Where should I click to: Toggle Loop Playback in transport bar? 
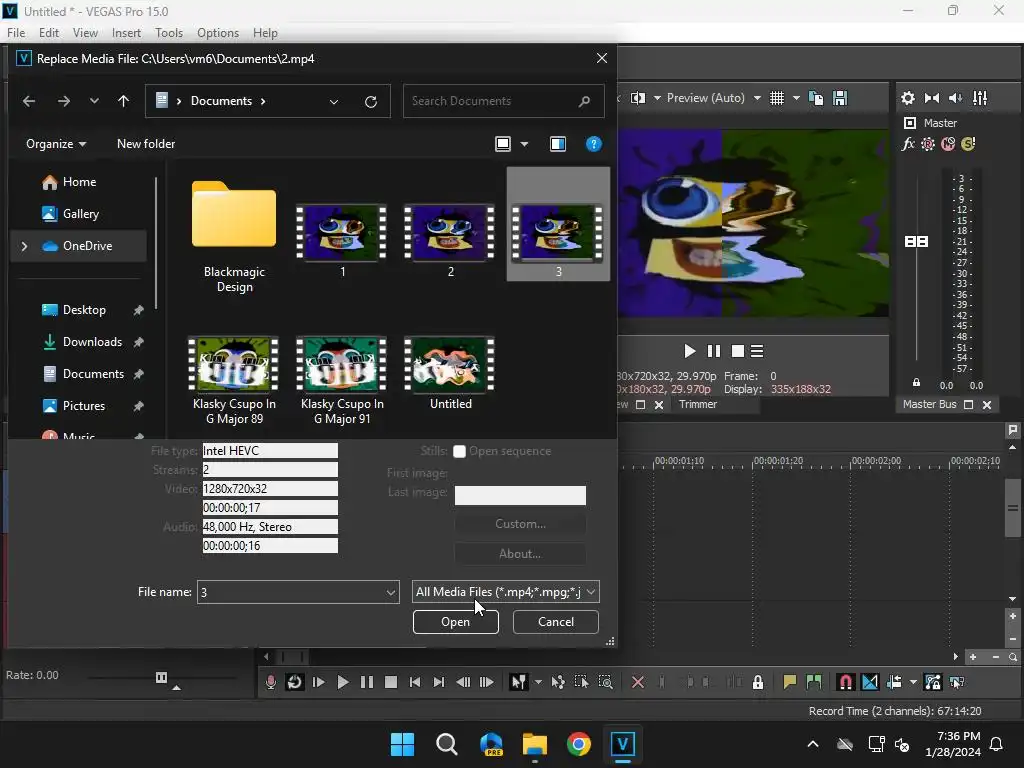tap(295, 682)
